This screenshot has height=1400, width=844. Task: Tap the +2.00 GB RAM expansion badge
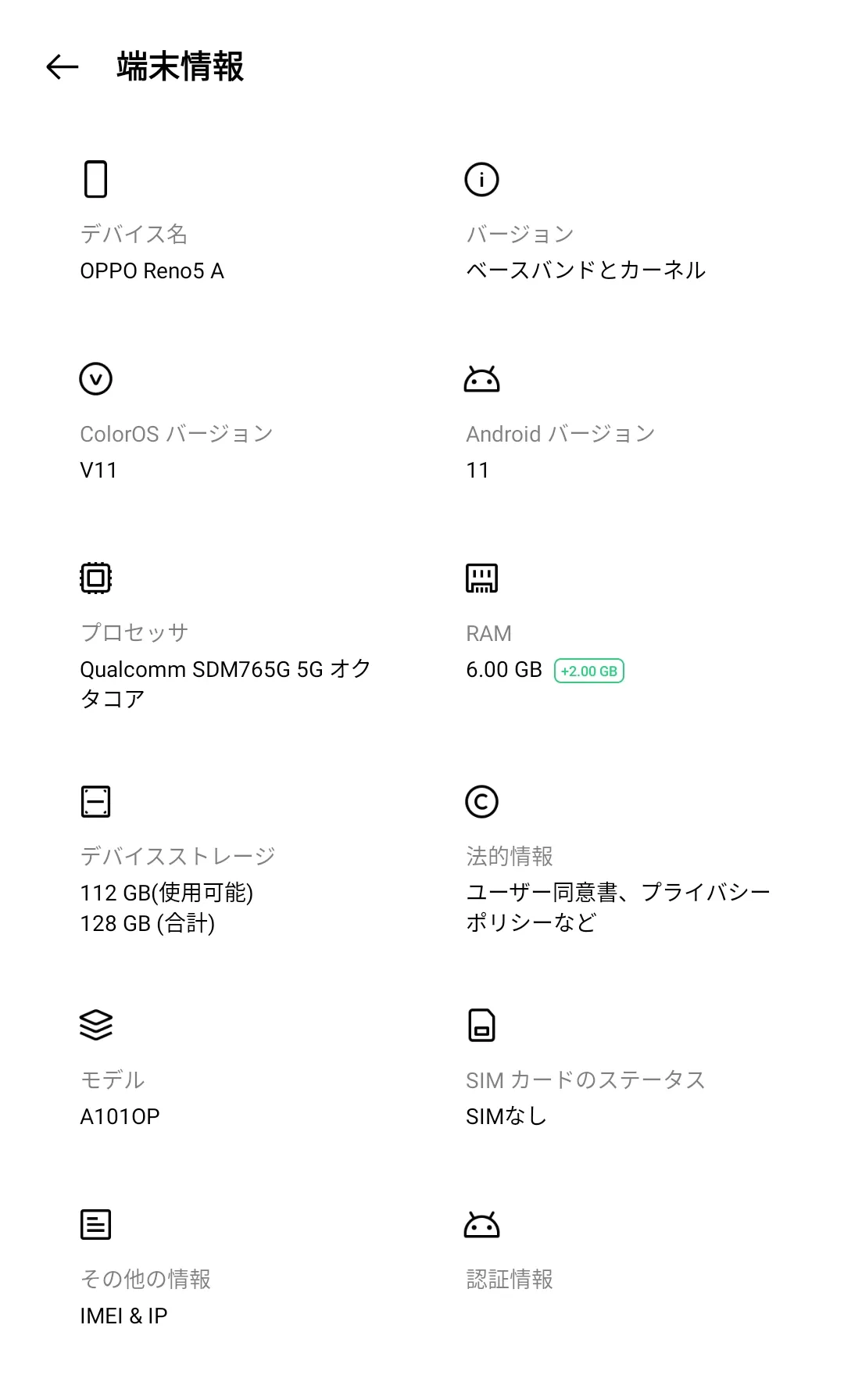589,671
